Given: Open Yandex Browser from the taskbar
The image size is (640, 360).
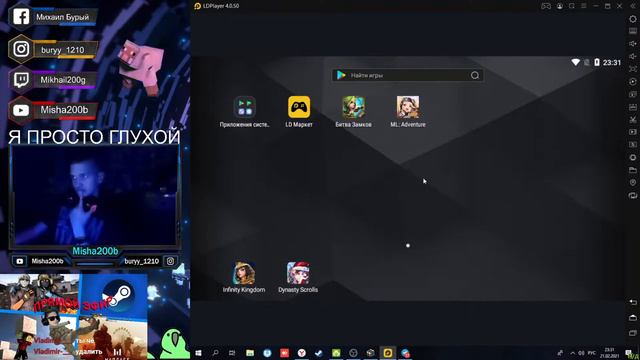Looking at the screenshot, I should tap(302, 353).
